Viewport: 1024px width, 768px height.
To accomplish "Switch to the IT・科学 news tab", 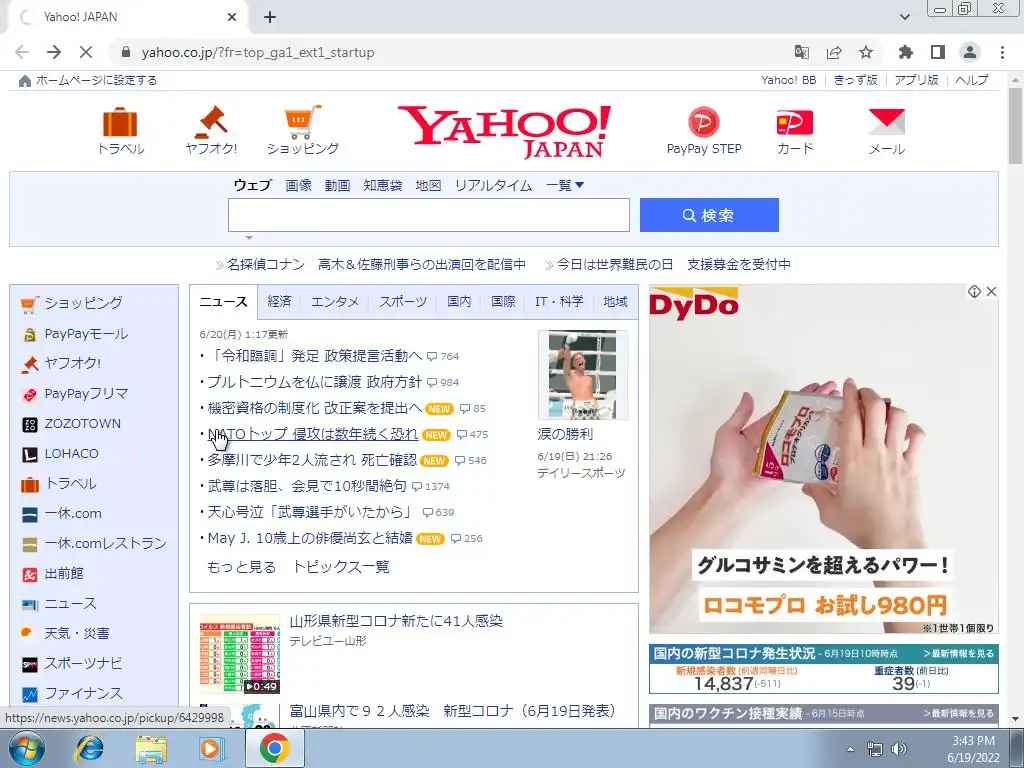I will click(x=559, y=301).
